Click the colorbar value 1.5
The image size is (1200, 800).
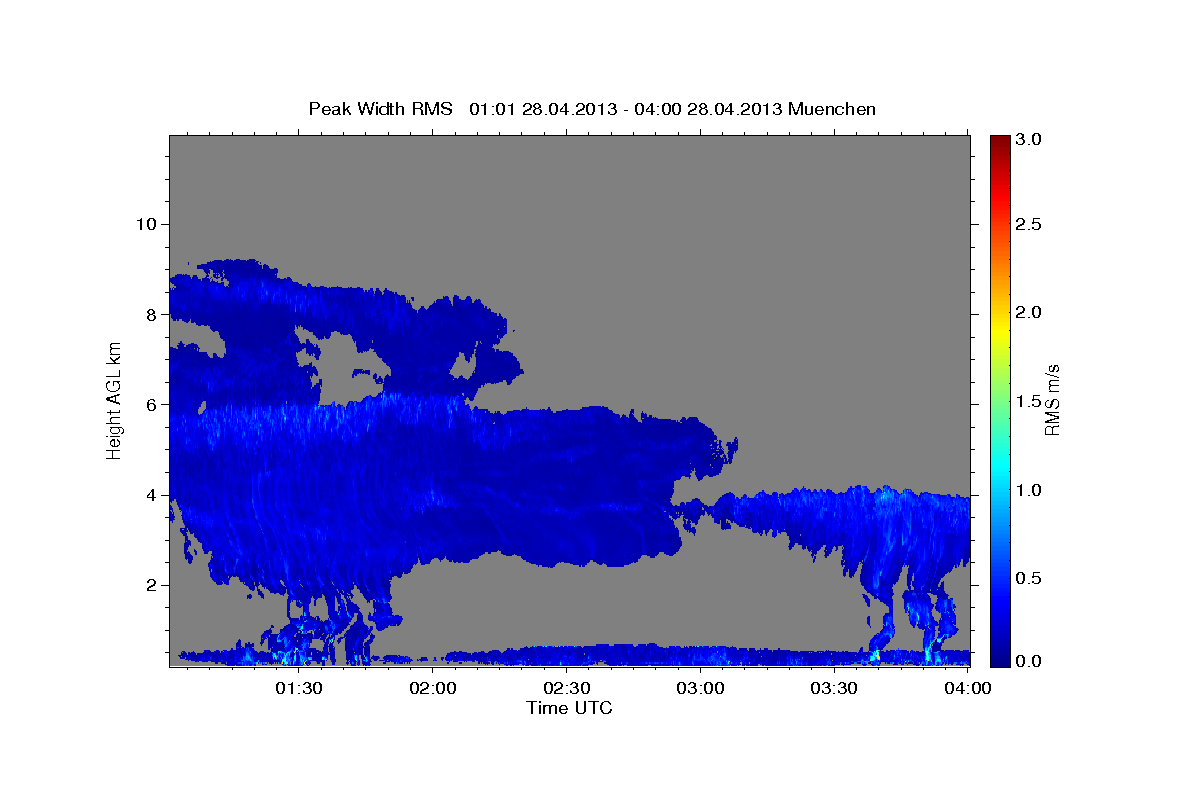click(x=1029, y=401)
